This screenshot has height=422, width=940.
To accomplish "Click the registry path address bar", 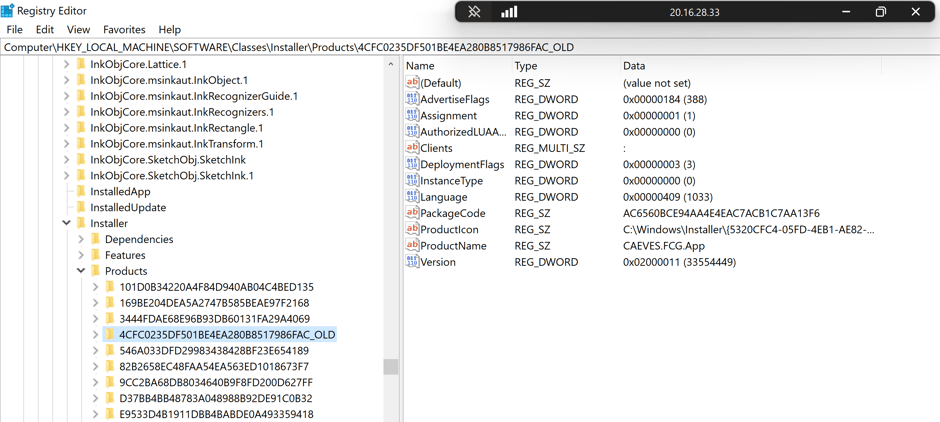I will 470,47.
